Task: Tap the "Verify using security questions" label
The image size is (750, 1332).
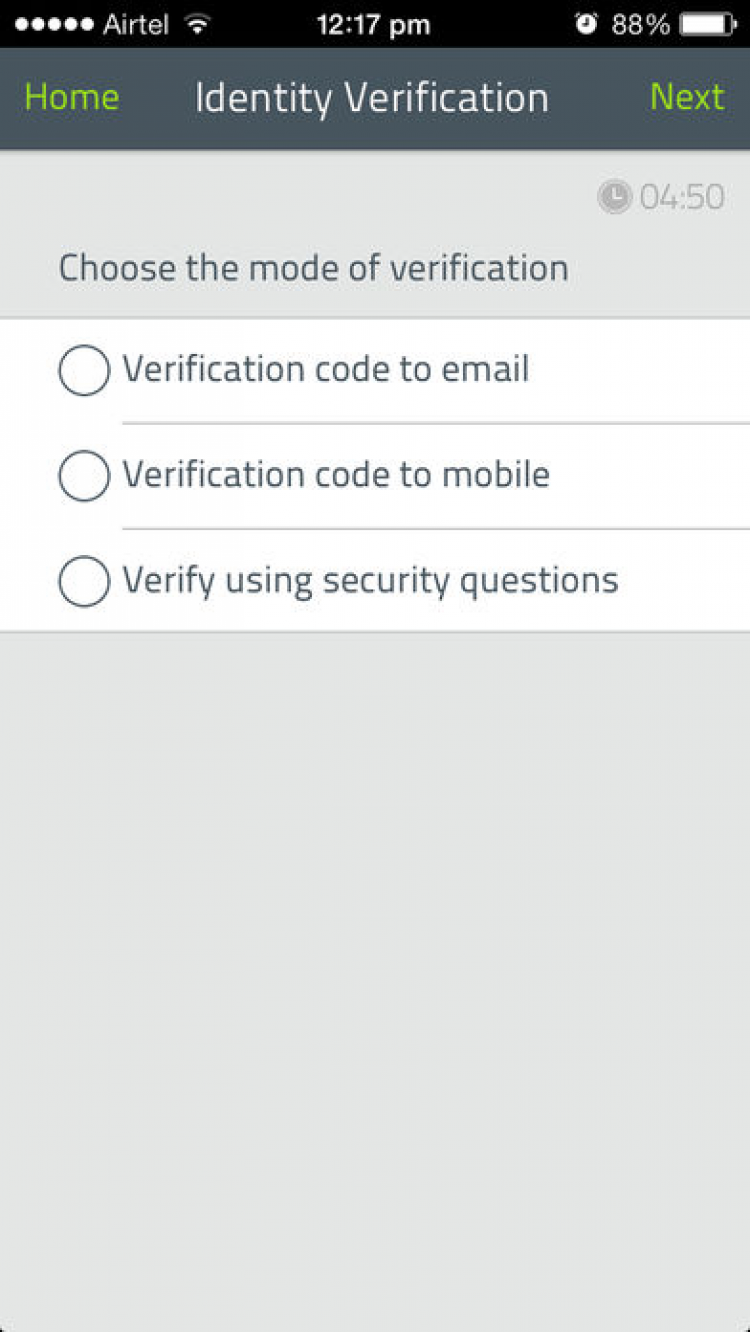Action: pos(370,580)
